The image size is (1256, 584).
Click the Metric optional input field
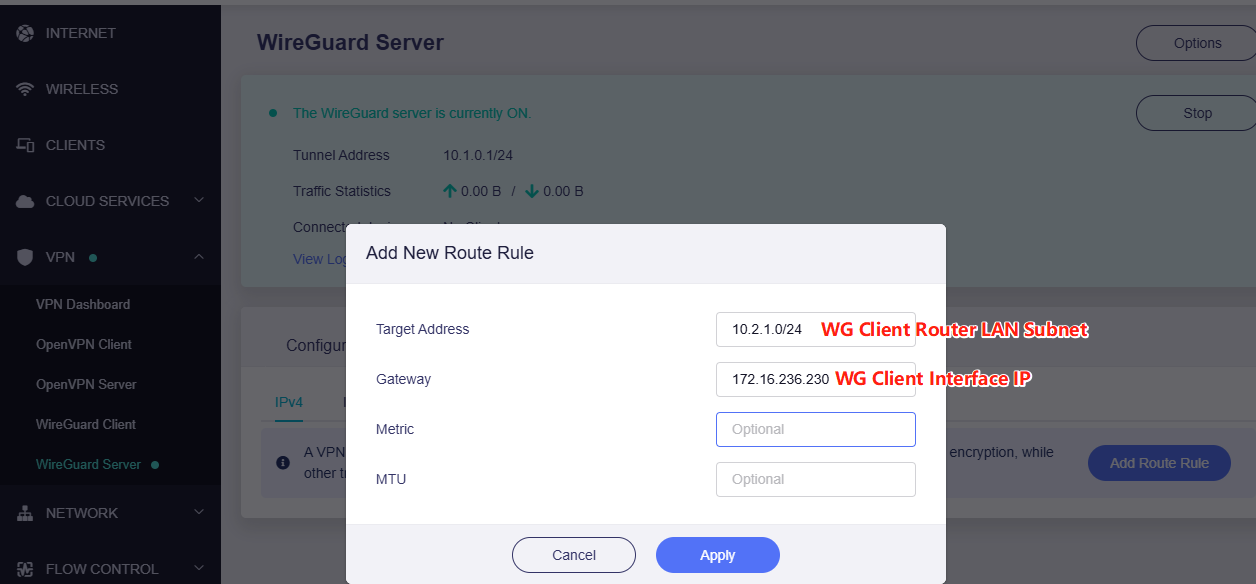(x=815, y=429)
